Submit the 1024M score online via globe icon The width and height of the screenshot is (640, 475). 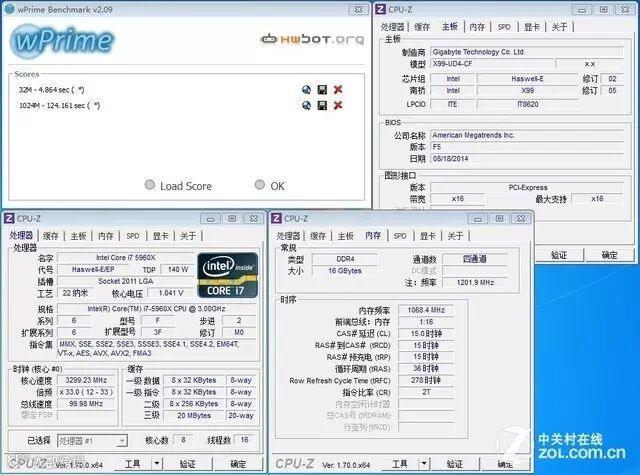pyautogui.click(x=306, y=105)
